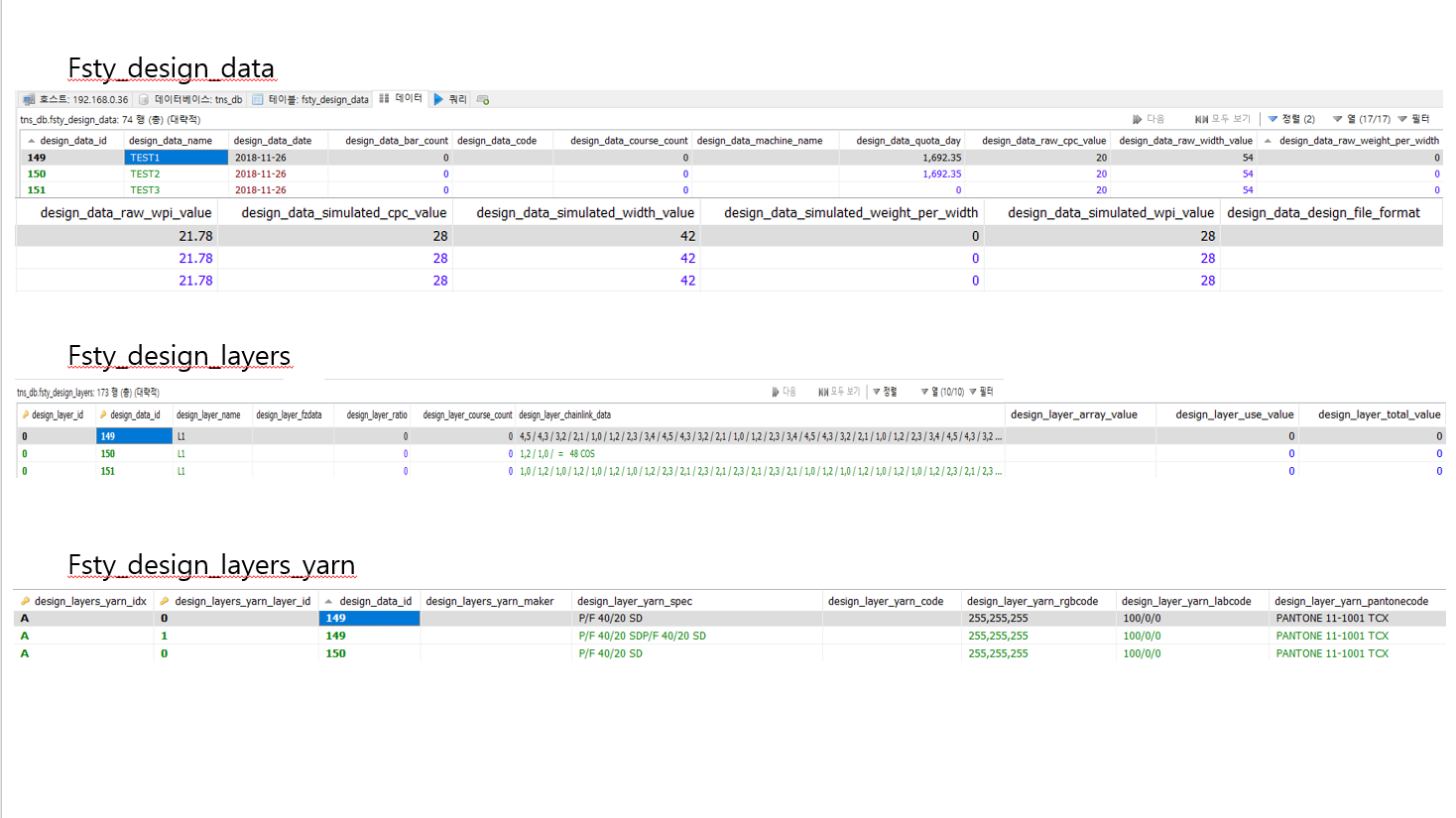Select PANTONE 11-1001 TCX cell in first row
The height and width of the screenshot is (818, 1456).
[1332, 618]
